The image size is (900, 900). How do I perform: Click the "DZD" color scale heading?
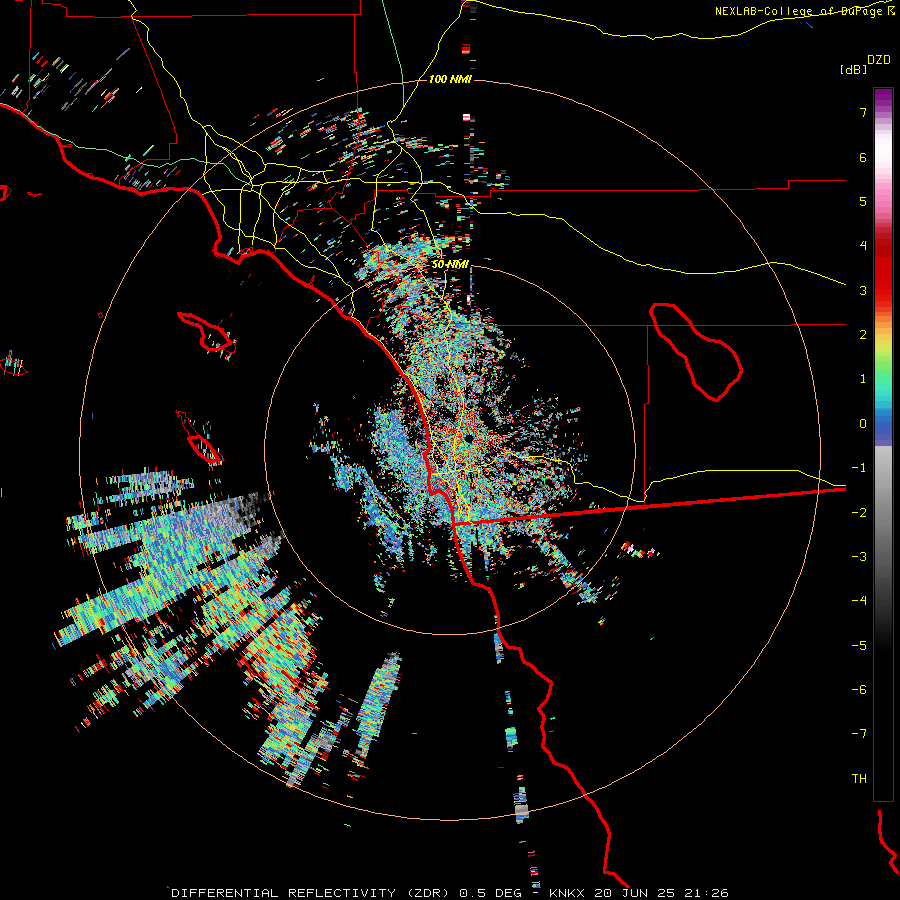[879, 60]
